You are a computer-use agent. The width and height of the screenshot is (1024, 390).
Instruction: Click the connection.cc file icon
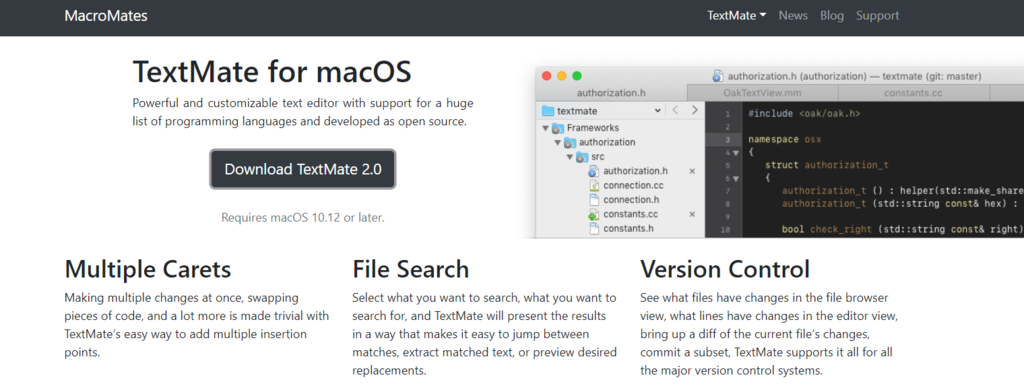tap(593, 186)
